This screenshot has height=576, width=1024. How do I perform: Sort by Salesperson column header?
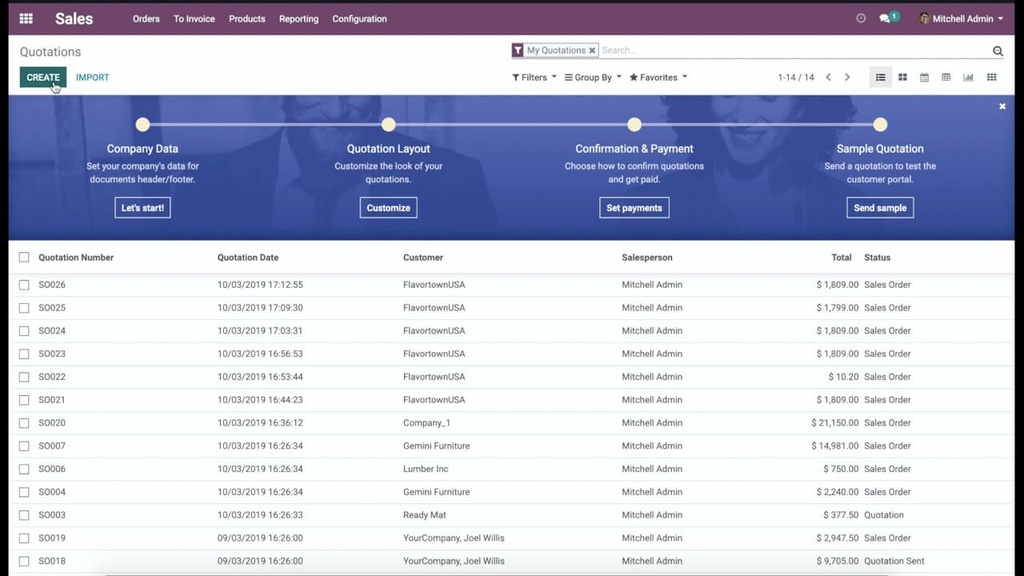[647, 257]
